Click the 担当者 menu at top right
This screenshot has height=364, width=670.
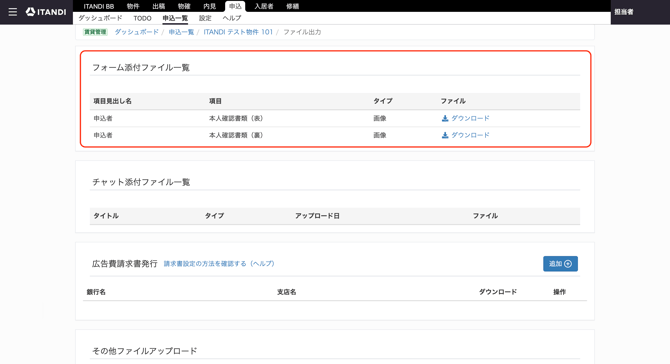(624, 12)
